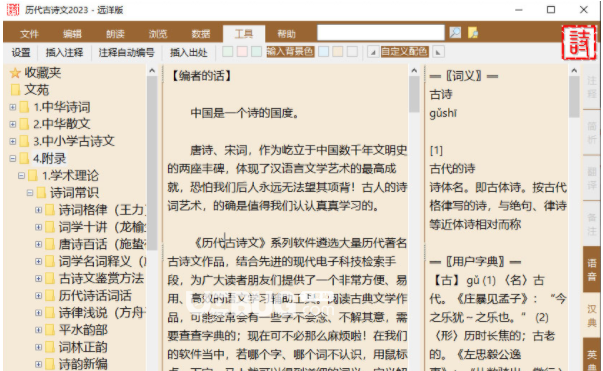
Task: Open the 收藏夹 favorites star item
Action: [35, 73]
